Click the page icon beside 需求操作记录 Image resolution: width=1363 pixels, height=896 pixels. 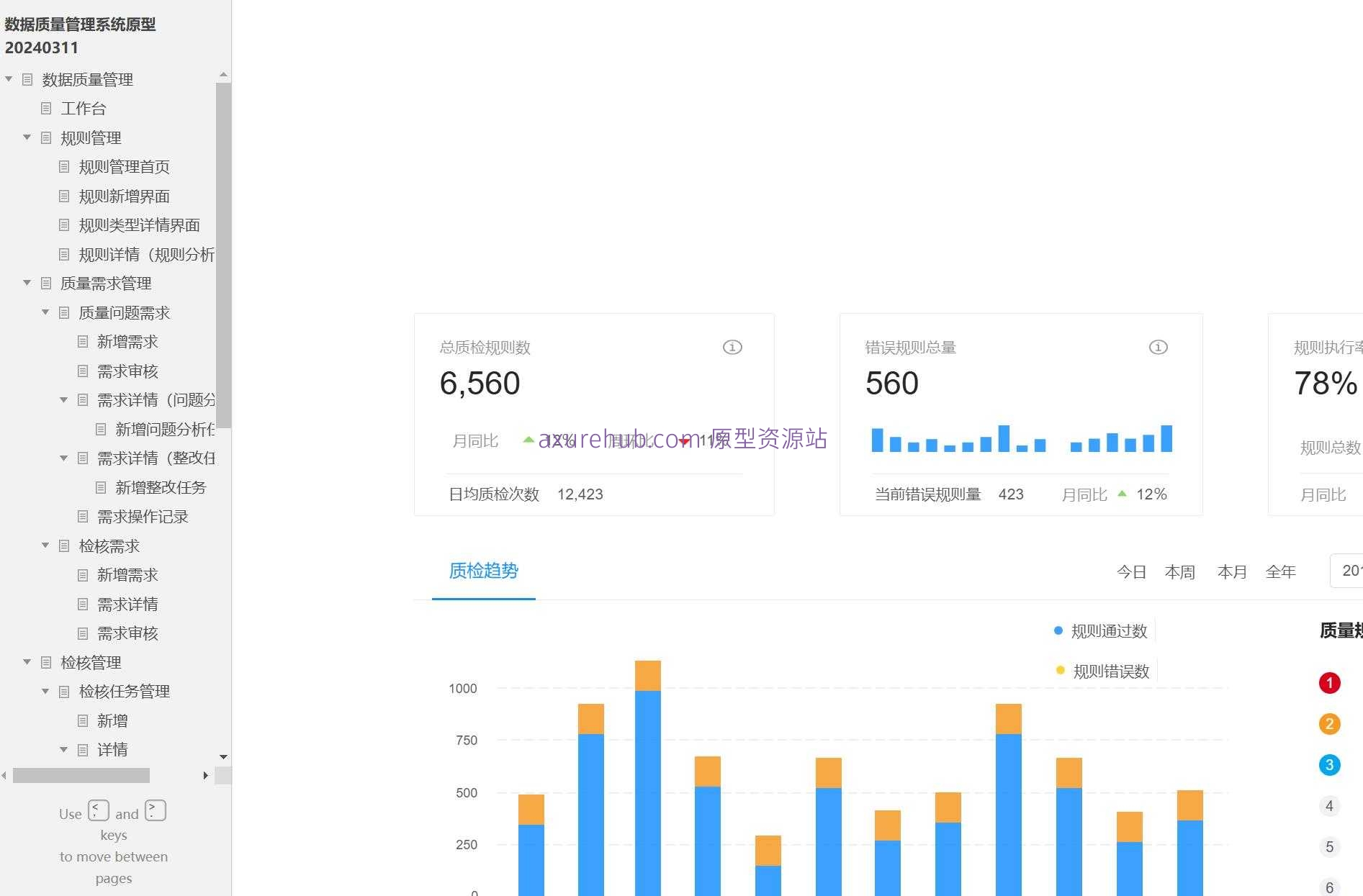83,516
